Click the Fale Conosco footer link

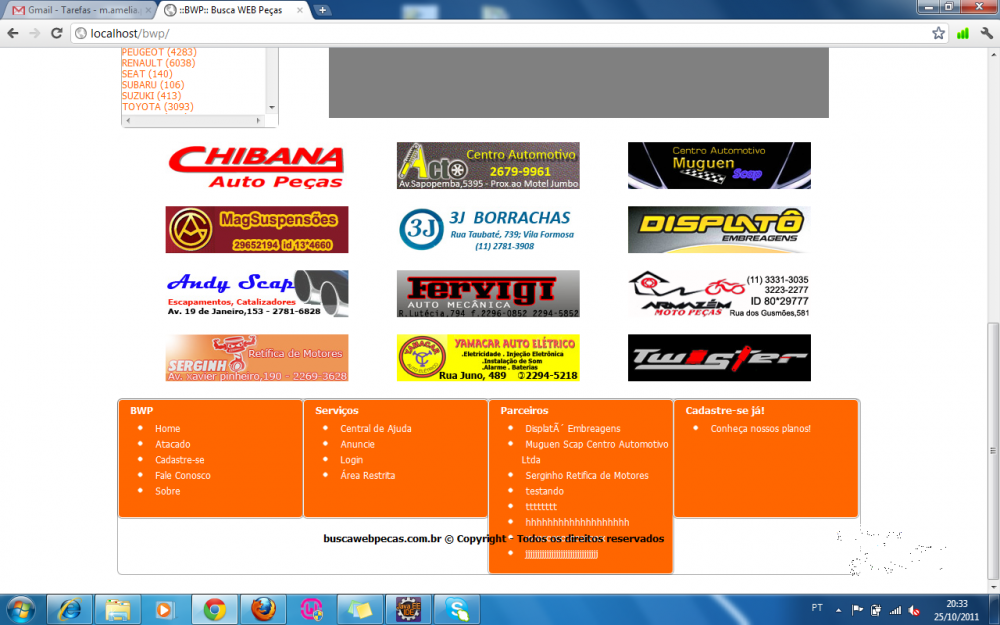(182, 476)
